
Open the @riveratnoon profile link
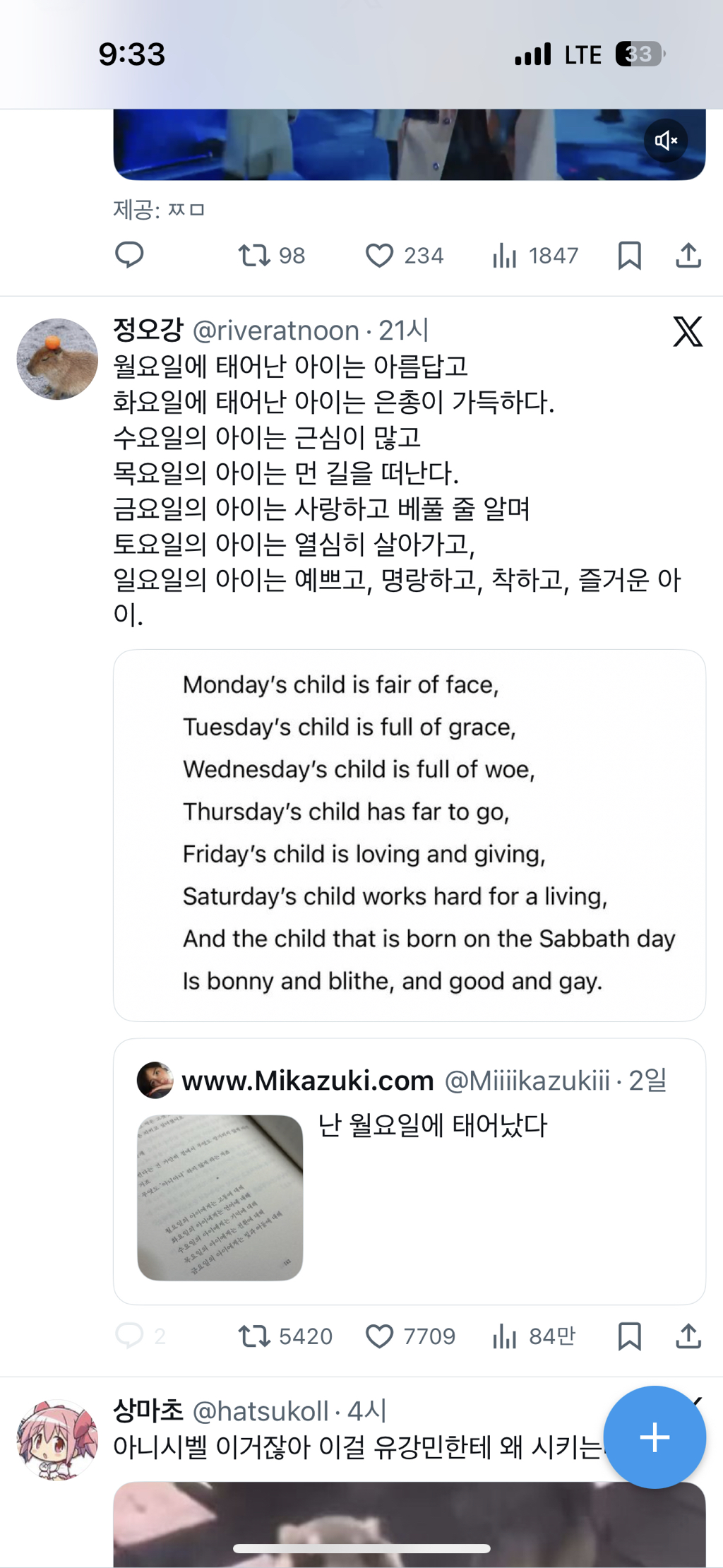pos(275,331)
